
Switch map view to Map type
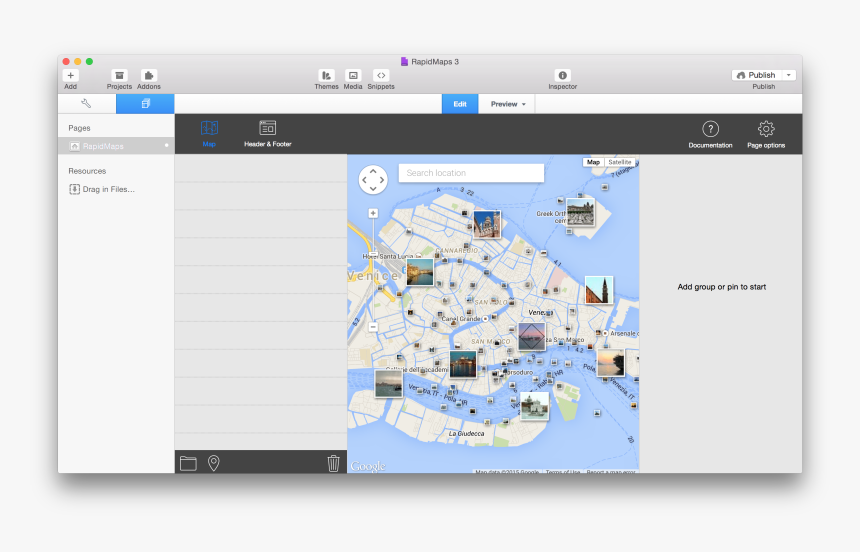[x=593, y=162]
